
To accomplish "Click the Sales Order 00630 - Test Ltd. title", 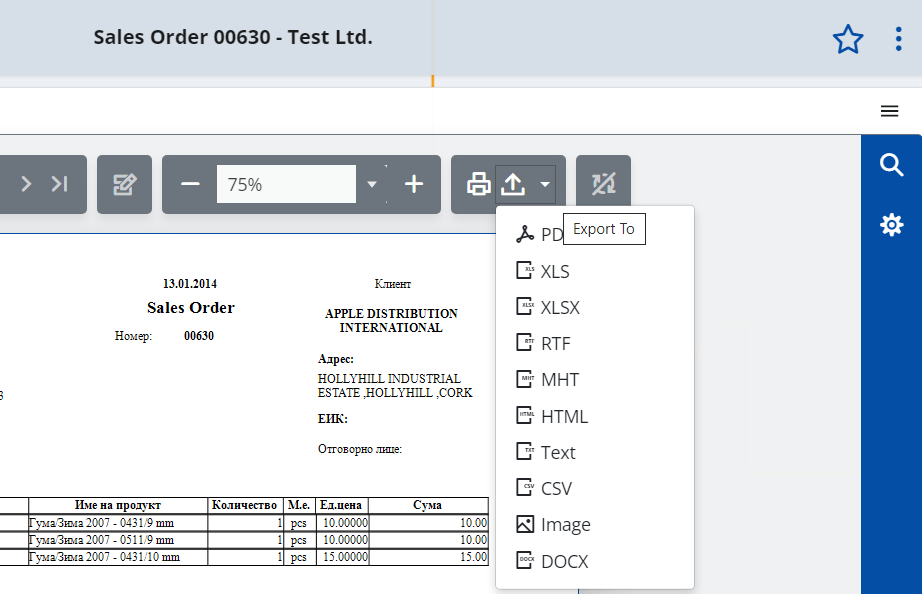I will [x=233, y=37].
